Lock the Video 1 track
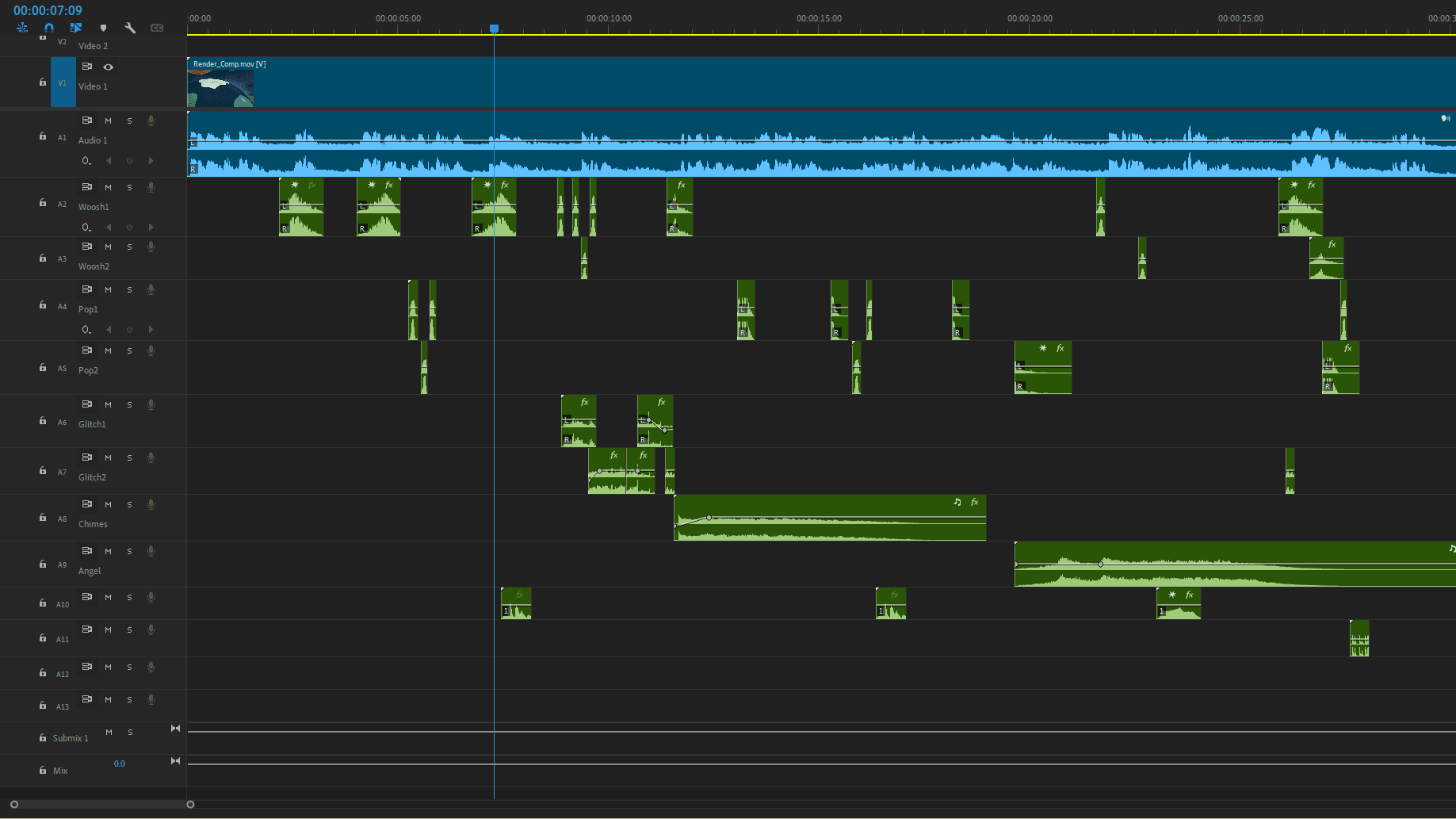The height and width of the screenshot is (819, 1456). [43, 82]
